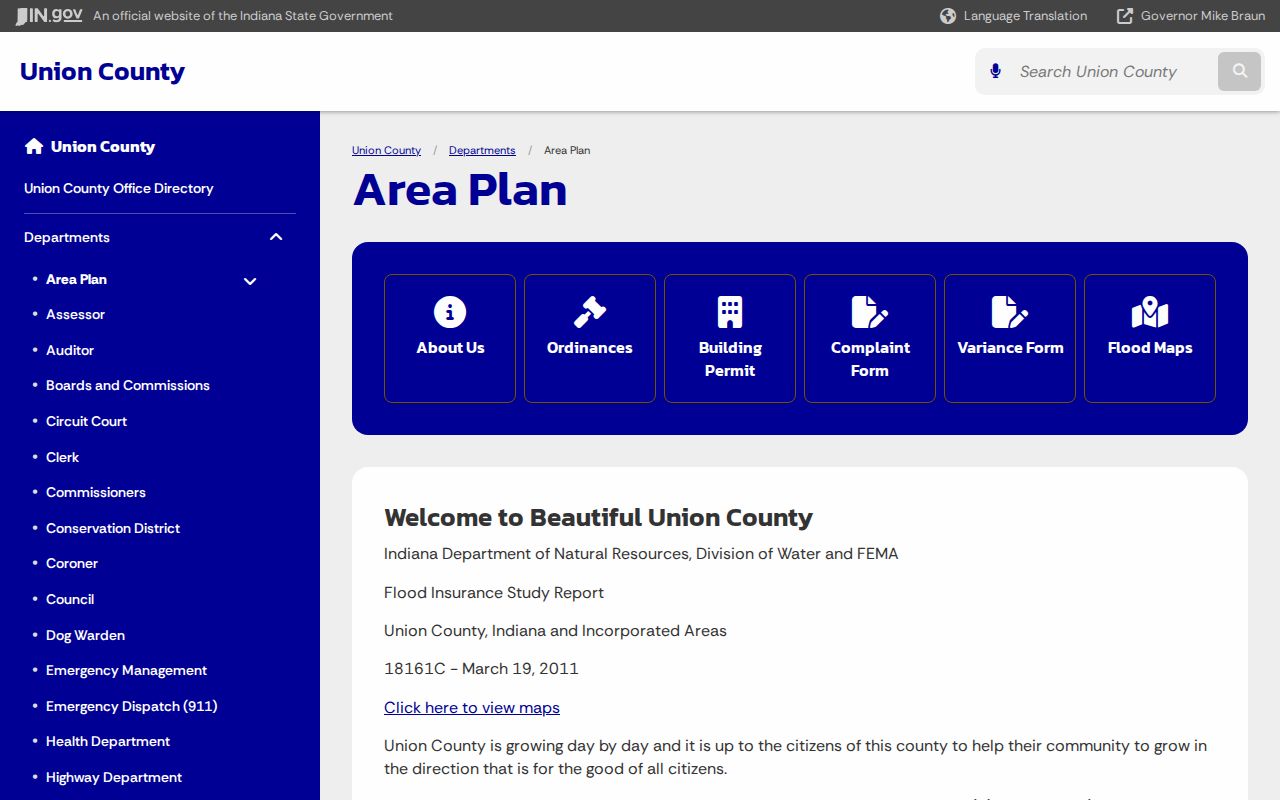This screenshot has width=1280, height=800.
Task: Open Emergency Management page
Action: (x=126, y=670)
